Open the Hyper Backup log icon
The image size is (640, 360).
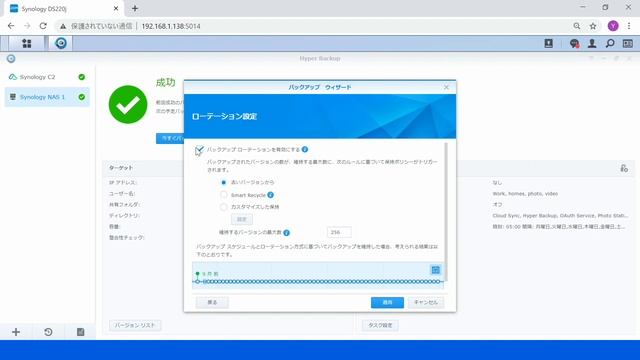click(80, 332)
